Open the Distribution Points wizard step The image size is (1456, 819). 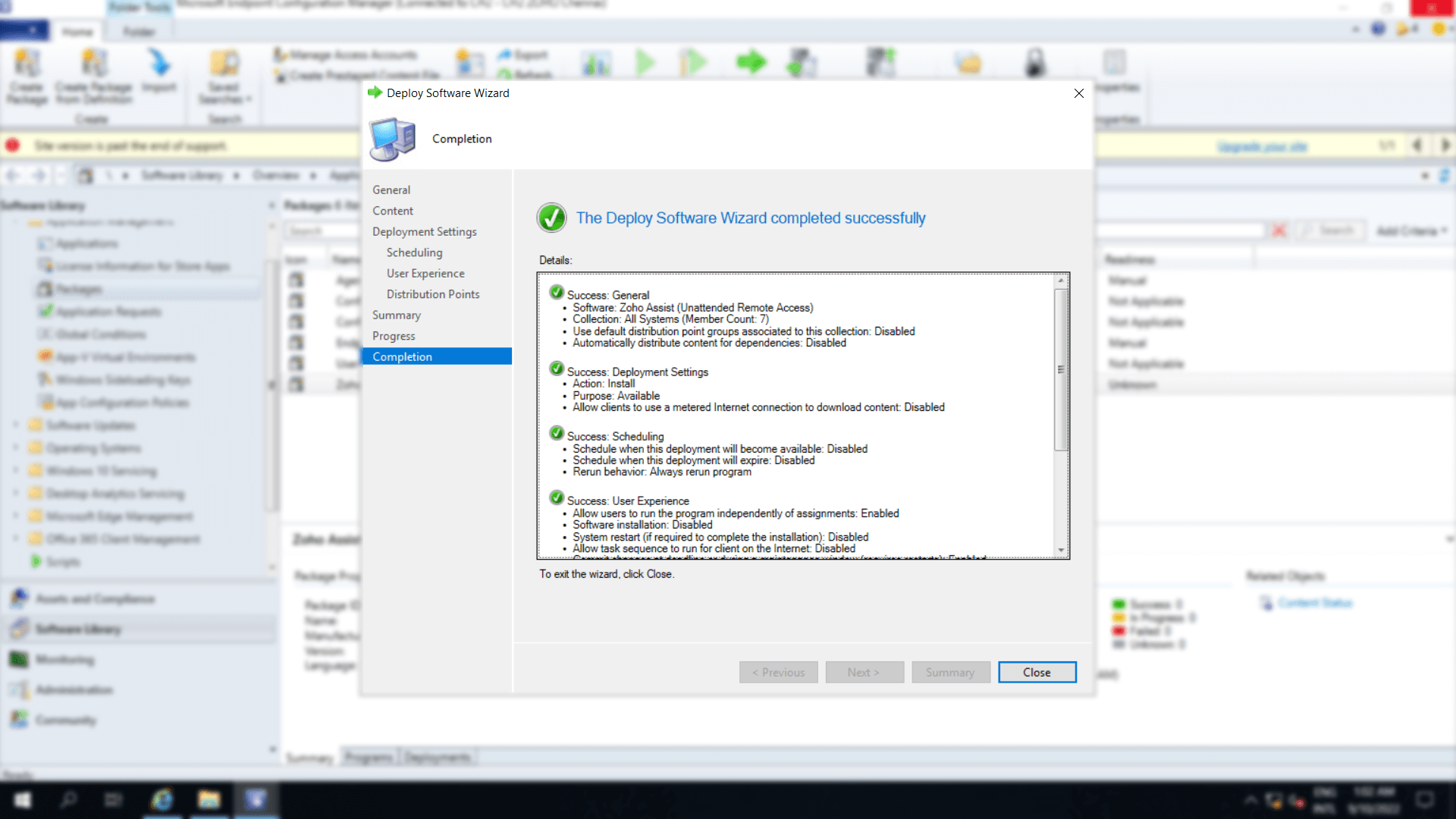point(432,294)
